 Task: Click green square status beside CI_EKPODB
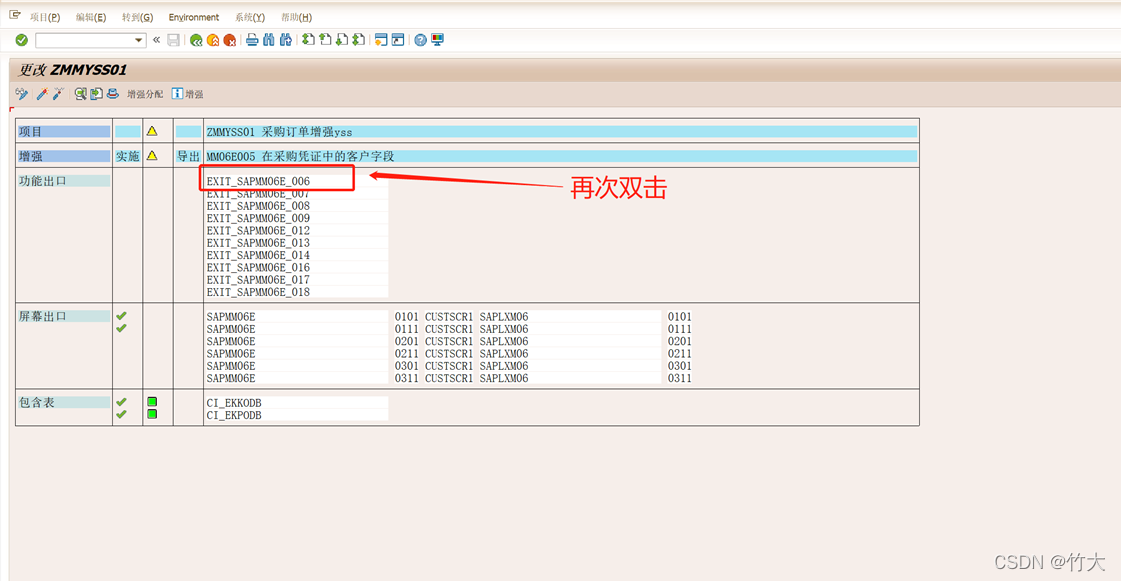pos(152,414)
